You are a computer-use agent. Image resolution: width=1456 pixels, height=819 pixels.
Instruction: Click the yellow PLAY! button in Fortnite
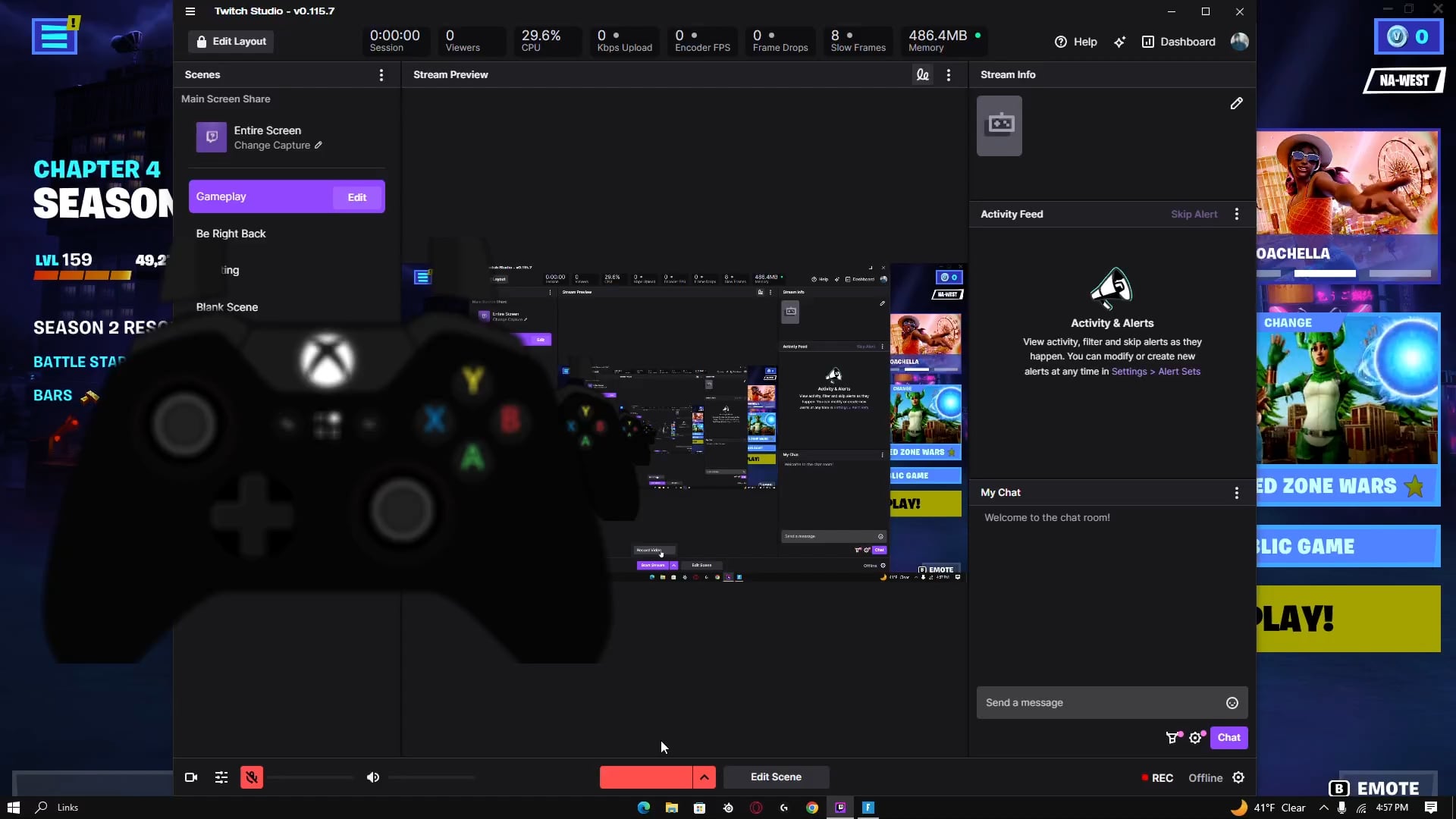[x=1348, y=619]
